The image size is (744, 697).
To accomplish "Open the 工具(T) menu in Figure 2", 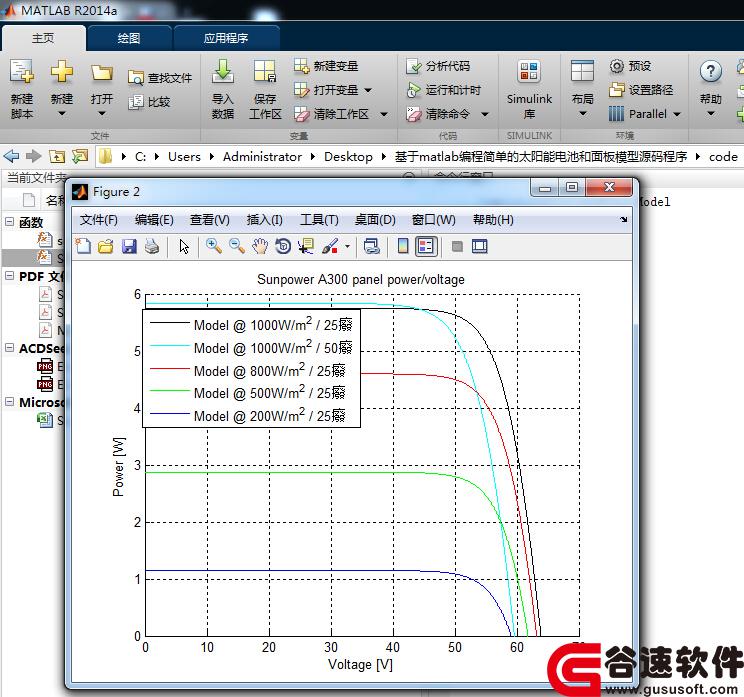I will (x=319, y=220).
